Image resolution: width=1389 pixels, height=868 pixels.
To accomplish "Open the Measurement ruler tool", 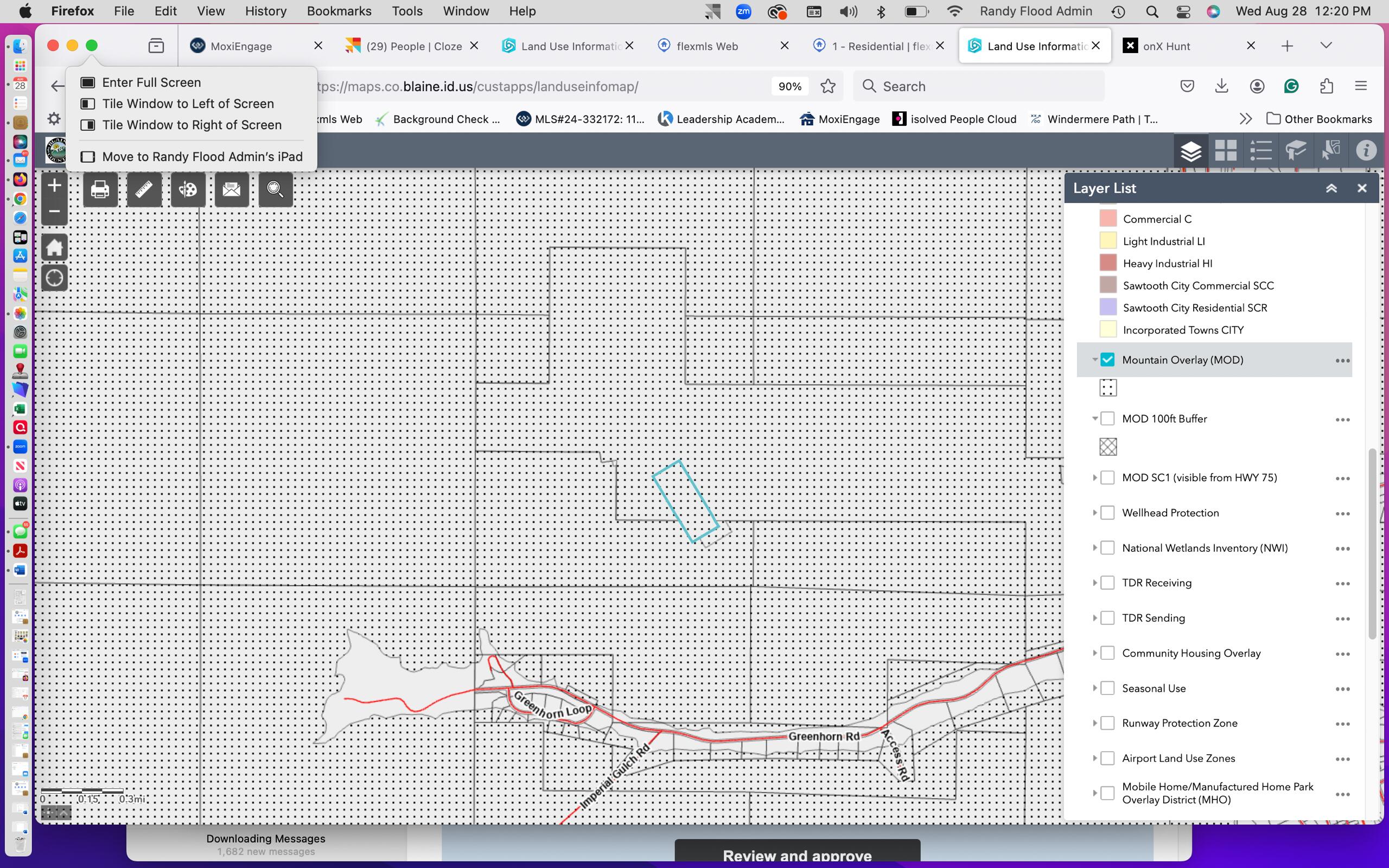I will [x=144, y=189].
